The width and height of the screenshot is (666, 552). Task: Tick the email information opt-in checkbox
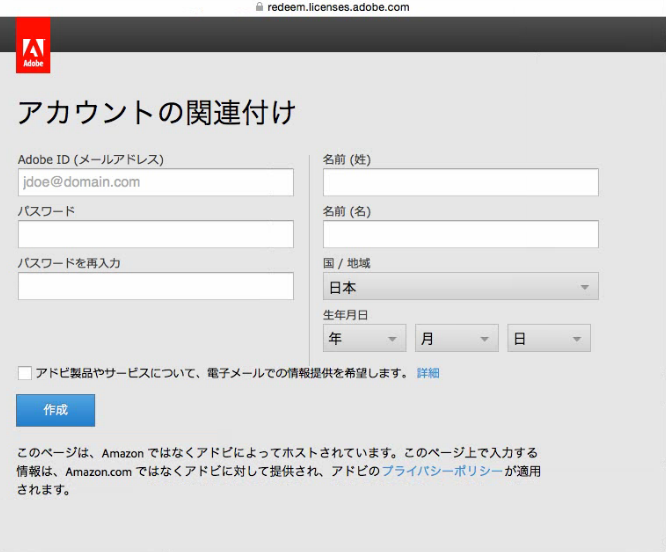[x=25, y=373]
